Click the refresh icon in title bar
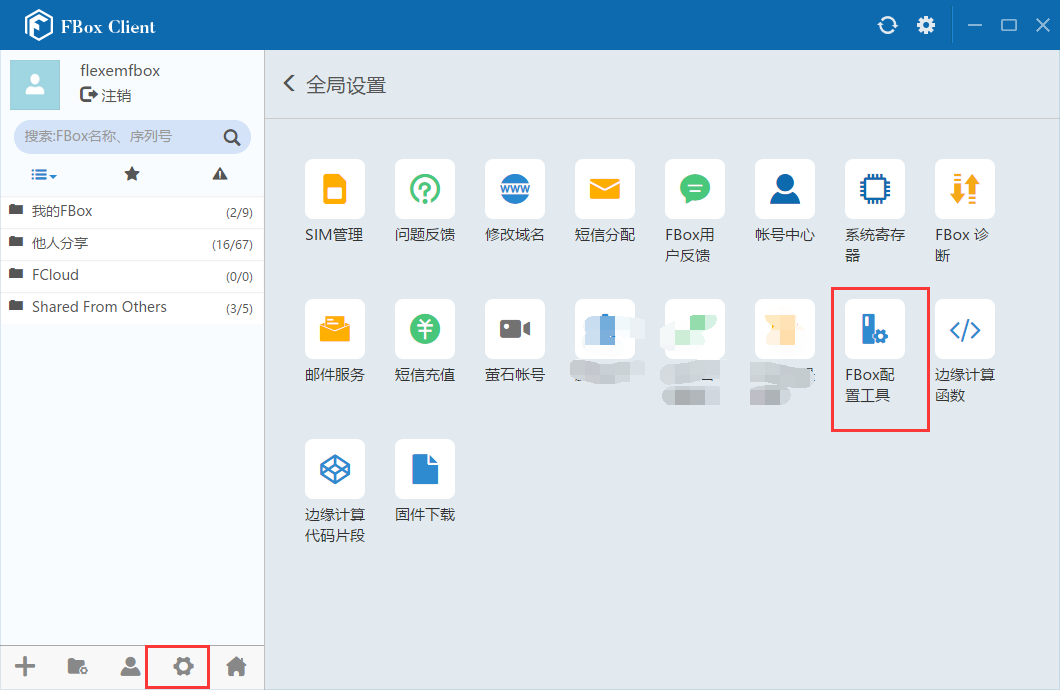 click(x=888, y=26)
